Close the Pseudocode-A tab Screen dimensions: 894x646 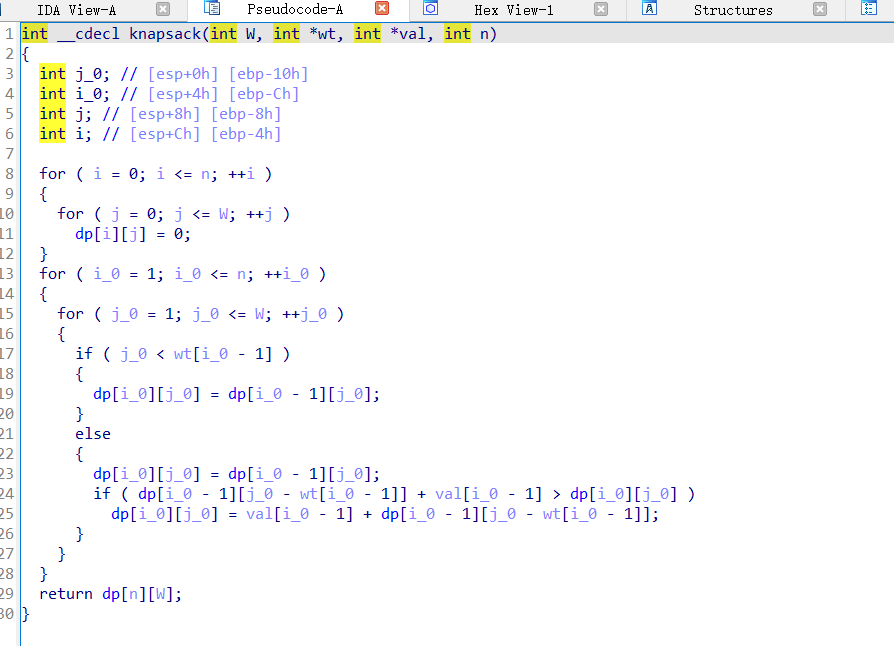pyautogui.click(x=382, y=9)
